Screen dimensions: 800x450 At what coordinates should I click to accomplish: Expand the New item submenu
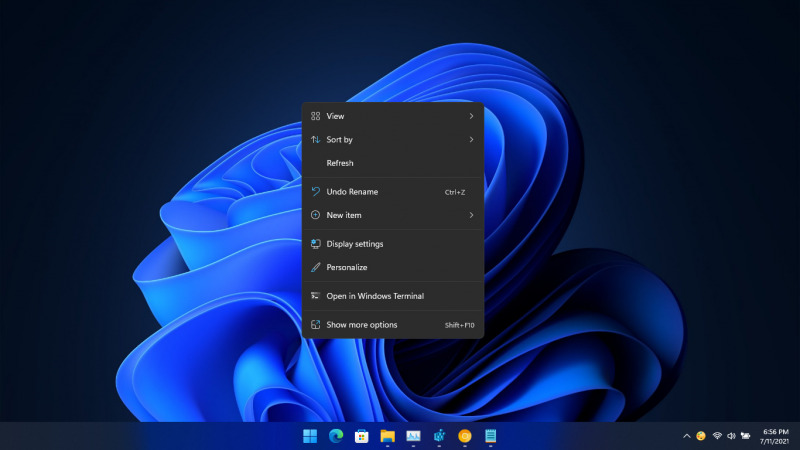392,215
